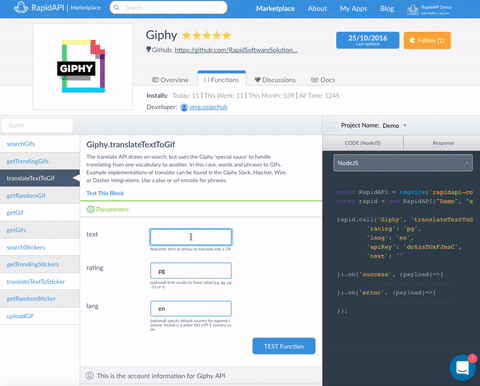Click the 'All Time: 1245' installs text
480x386 pixels.
[x=319, y=96]
